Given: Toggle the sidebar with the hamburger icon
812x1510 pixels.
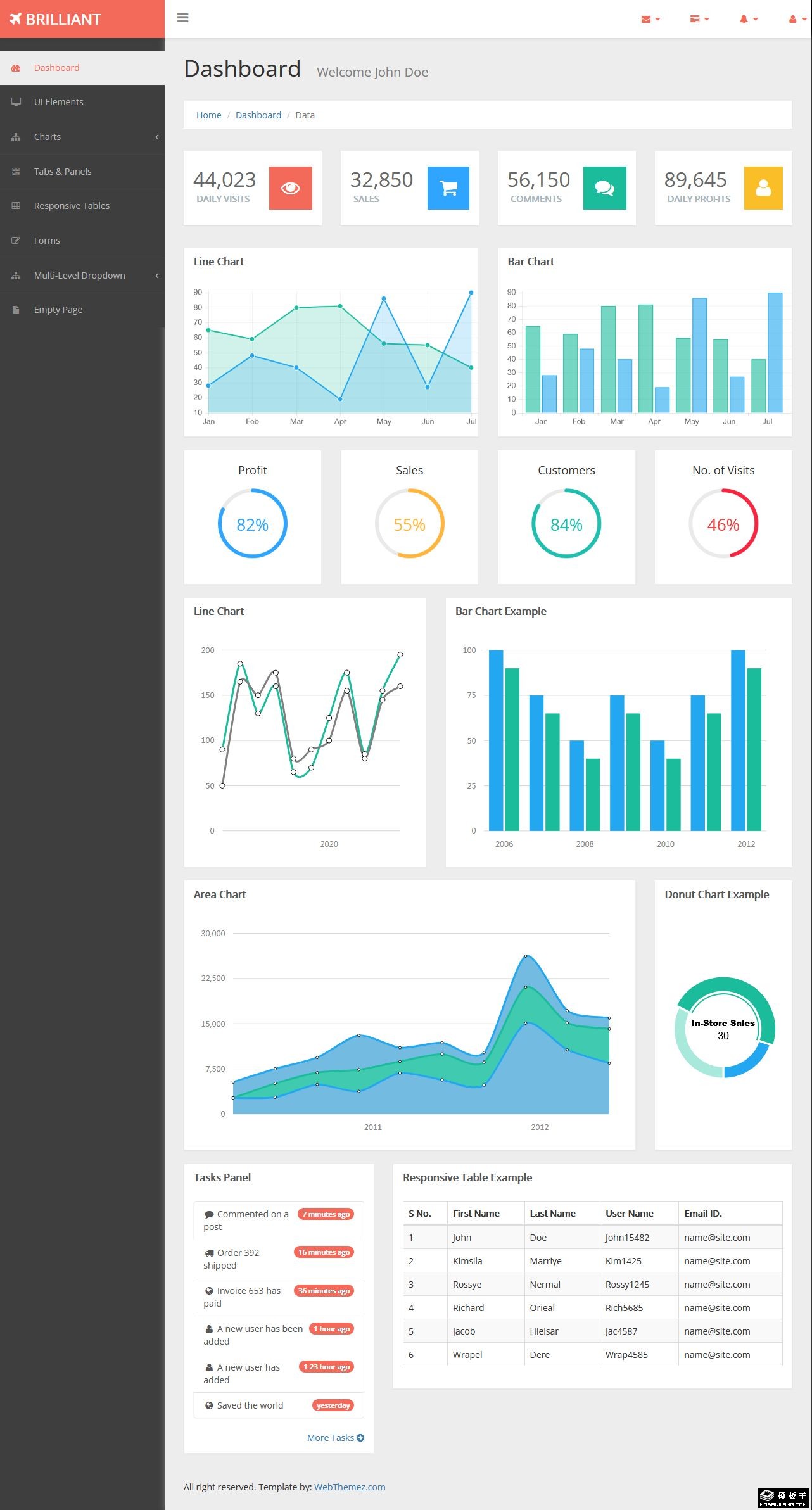Looking at the screenshot, I should (x=183, y=18).
